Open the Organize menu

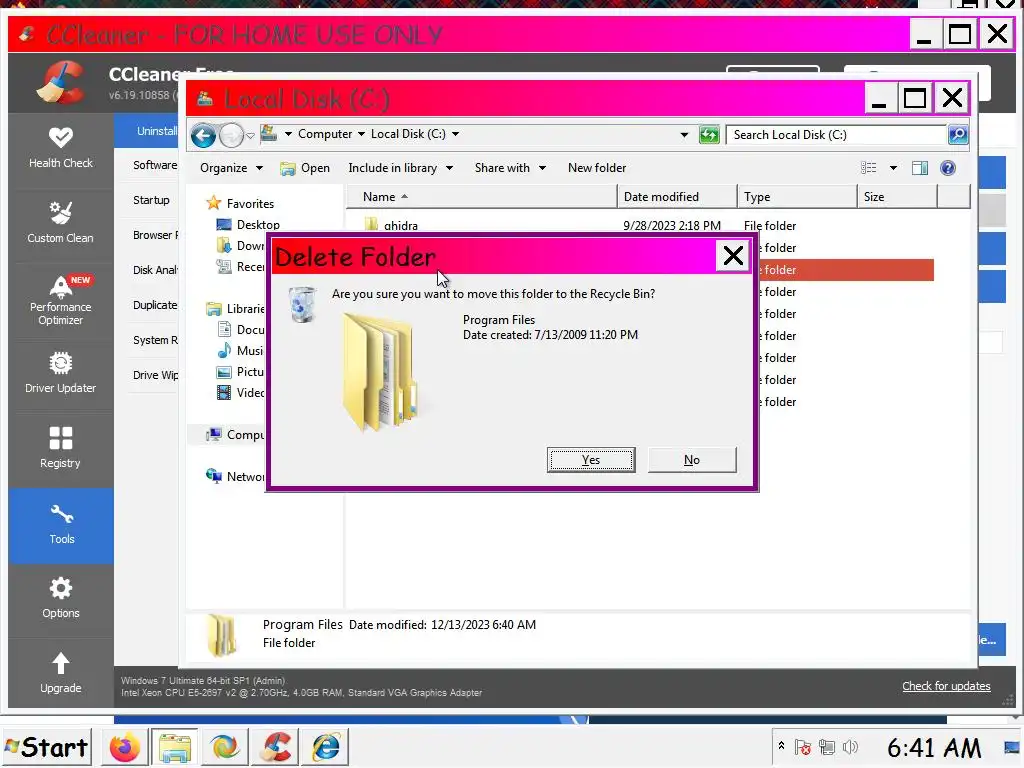coord(231,168)
